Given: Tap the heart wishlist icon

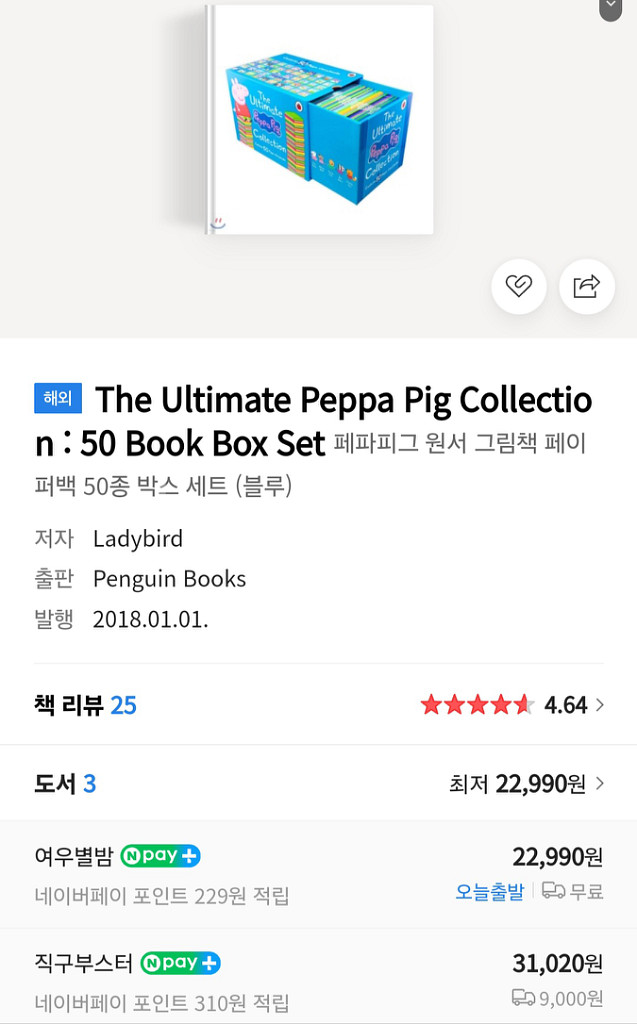Looking at the screenshot, I should tap(518, 287).
